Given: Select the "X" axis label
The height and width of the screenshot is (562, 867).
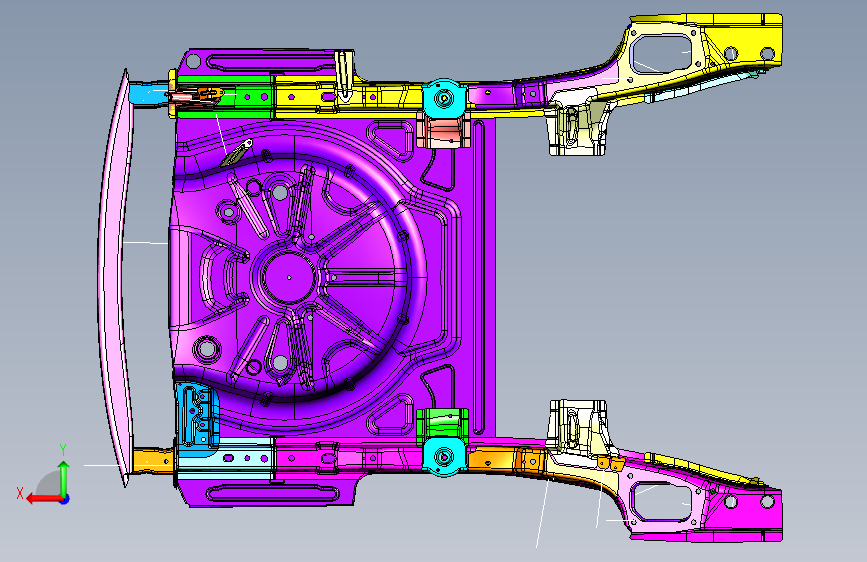Looking at the screenshot, I should click(x=20, y=493).
